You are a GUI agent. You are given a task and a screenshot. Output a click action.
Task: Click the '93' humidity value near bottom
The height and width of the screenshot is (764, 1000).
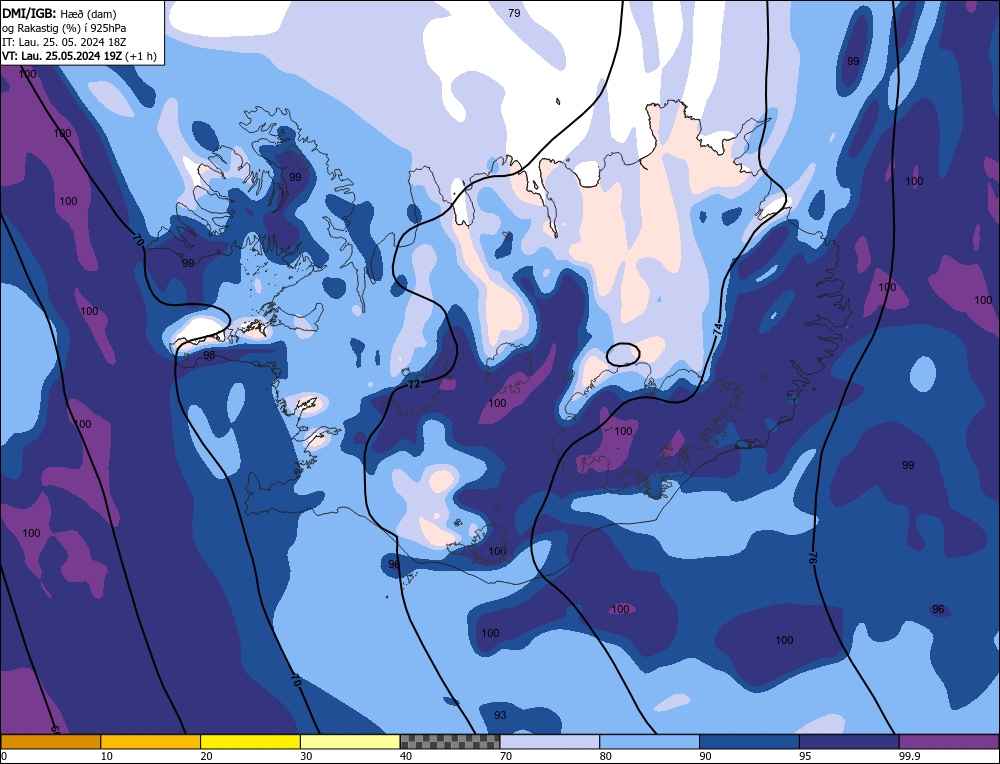point(500,715)
